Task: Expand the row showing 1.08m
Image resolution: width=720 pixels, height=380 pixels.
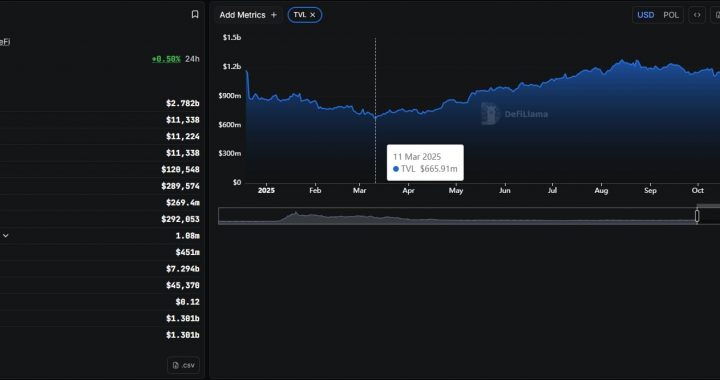Action: pos(6,235)
